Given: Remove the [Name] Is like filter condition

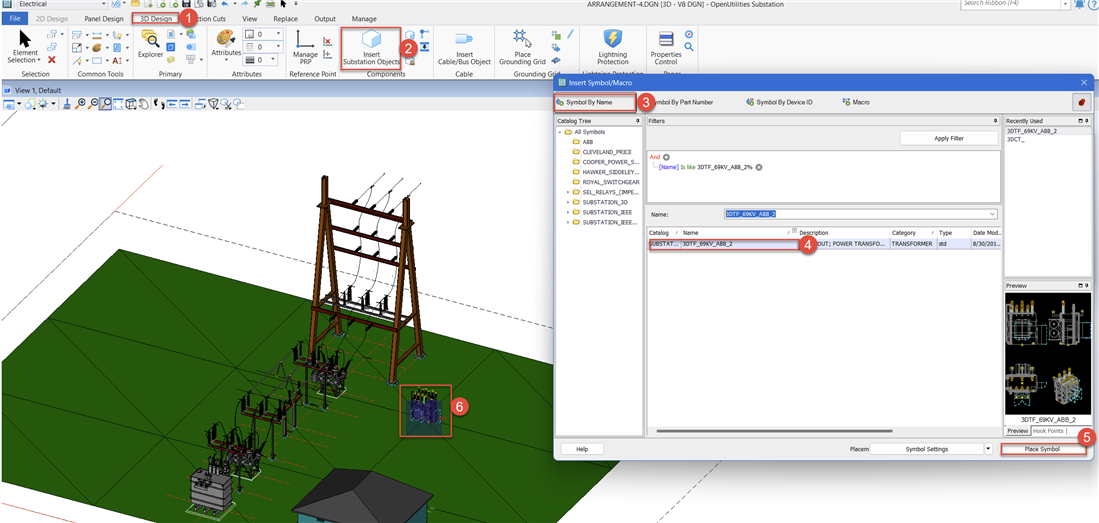Looking at the screenshot, I should (759, 167).
